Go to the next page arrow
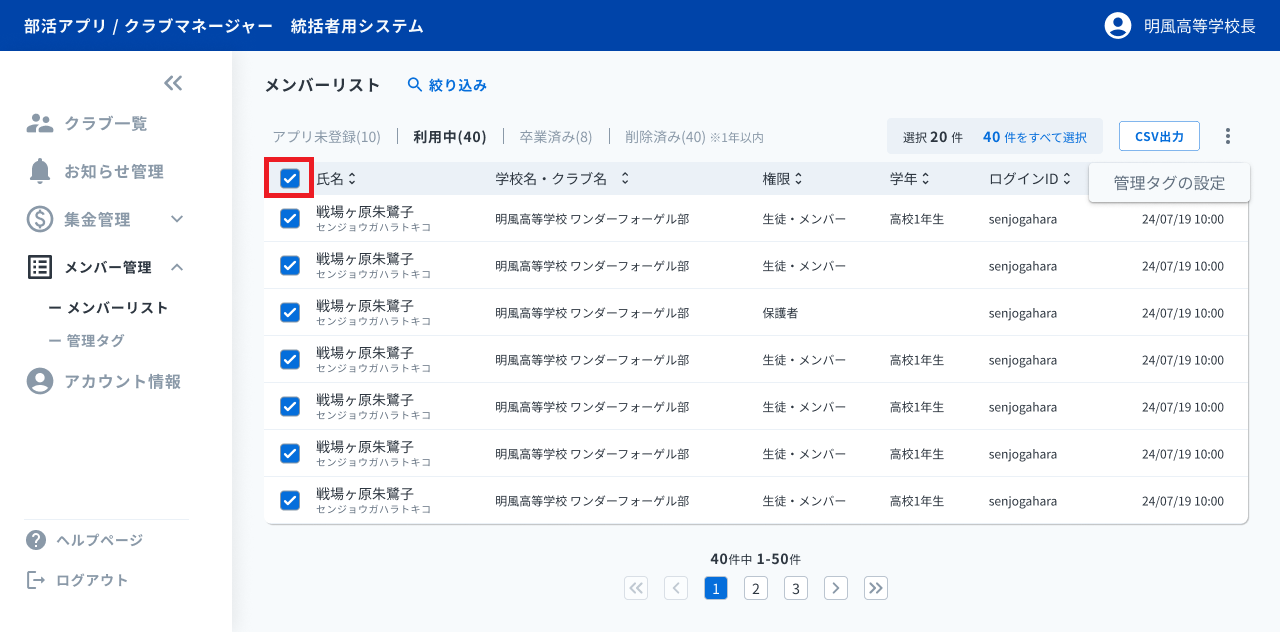This screenshot has width=1280, height=632. (836, 588)
